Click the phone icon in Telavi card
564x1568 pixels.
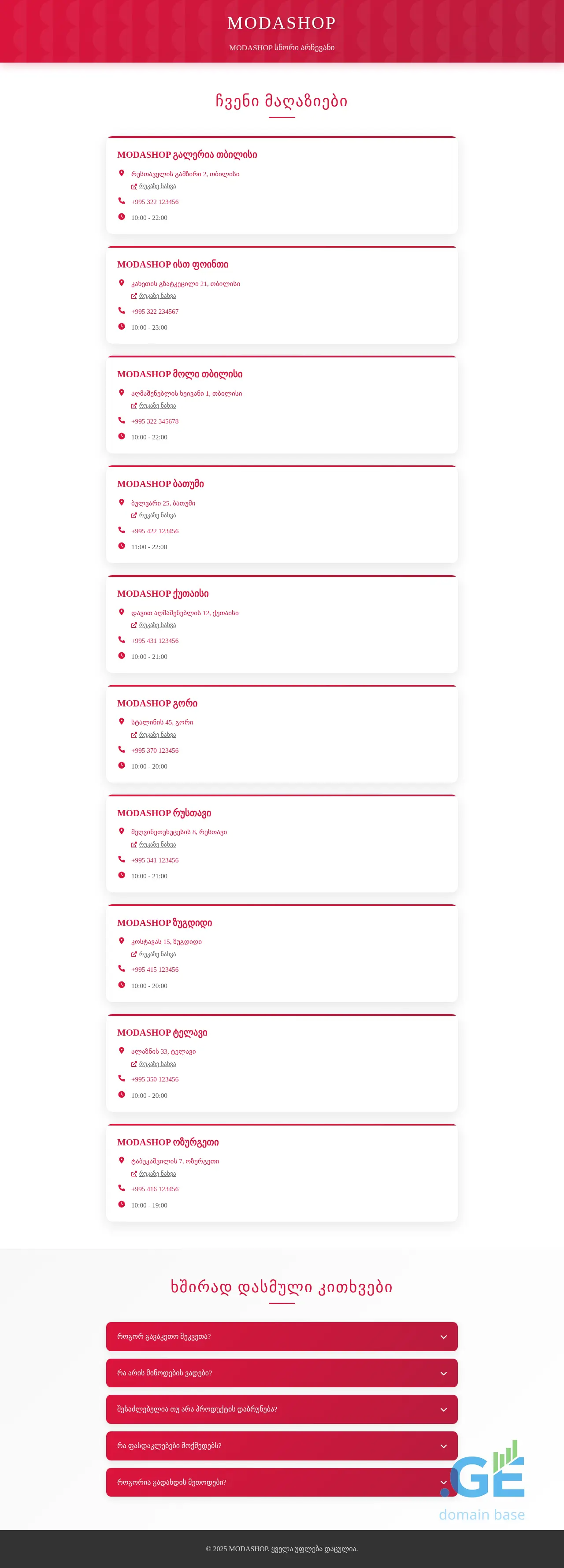[x=122, y=1078]
